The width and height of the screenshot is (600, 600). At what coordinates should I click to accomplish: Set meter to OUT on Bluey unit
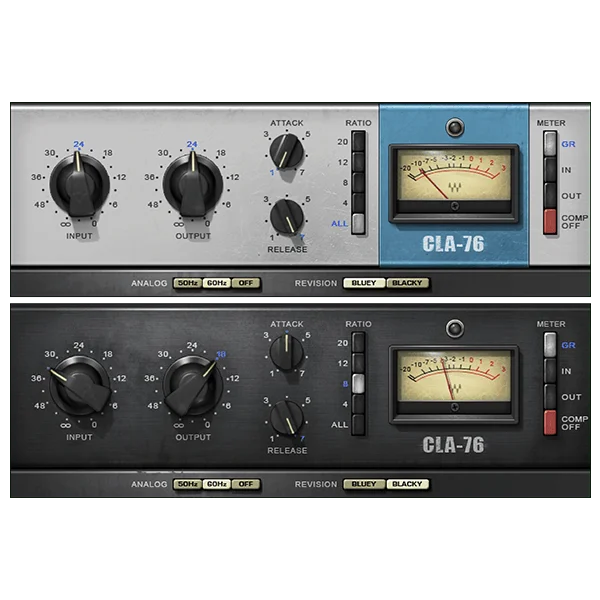coord(550,196)
